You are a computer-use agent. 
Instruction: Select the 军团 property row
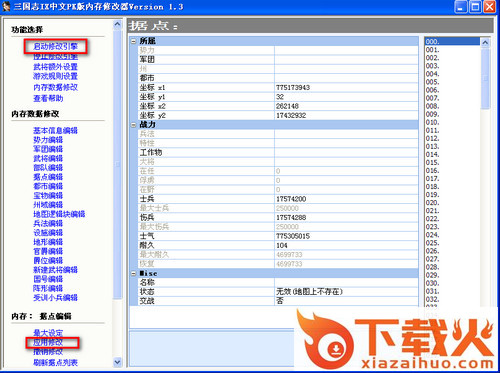click(278, 60)
